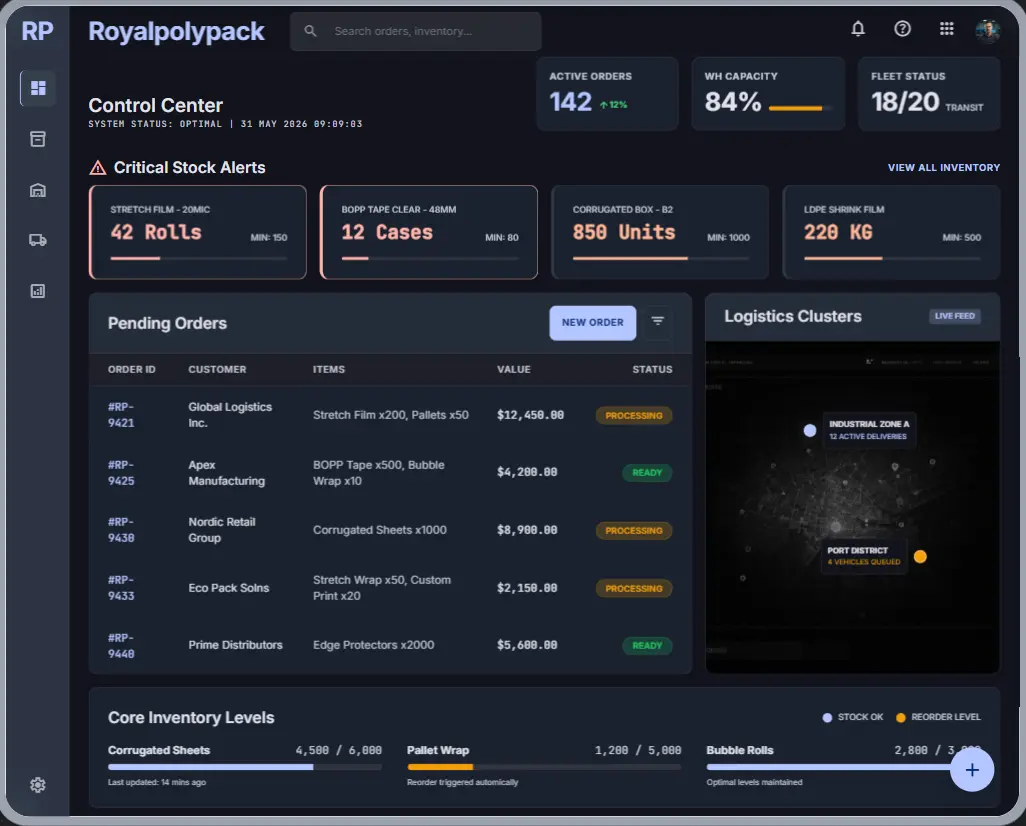Click Prime Distributors customer name
Viewport: 1026px width, 826px height.
(x=235, y=645)
